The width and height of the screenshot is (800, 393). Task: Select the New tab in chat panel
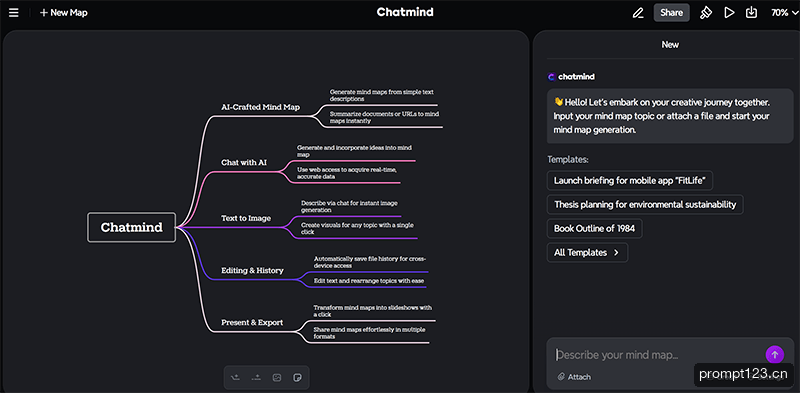(x=670, y=44)
